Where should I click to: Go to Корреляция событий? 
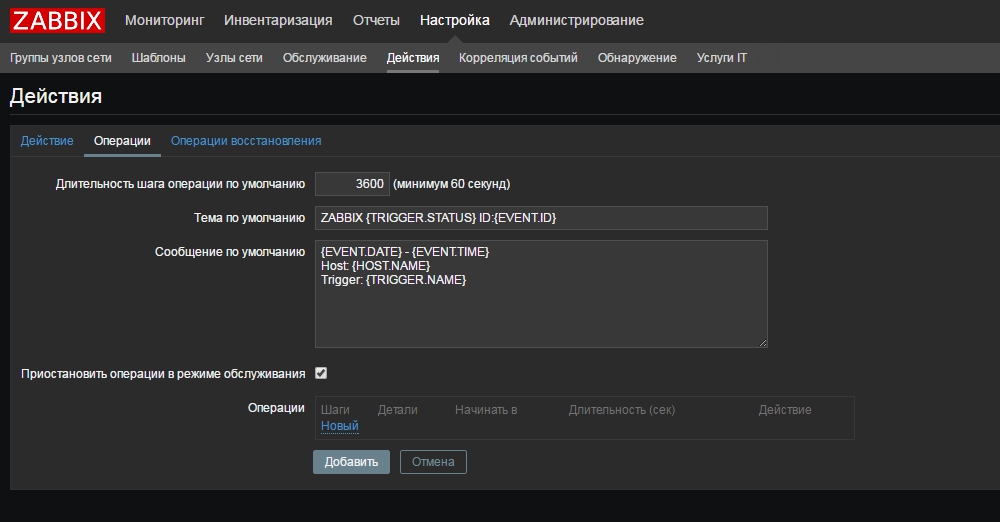(x=518, y=58)
